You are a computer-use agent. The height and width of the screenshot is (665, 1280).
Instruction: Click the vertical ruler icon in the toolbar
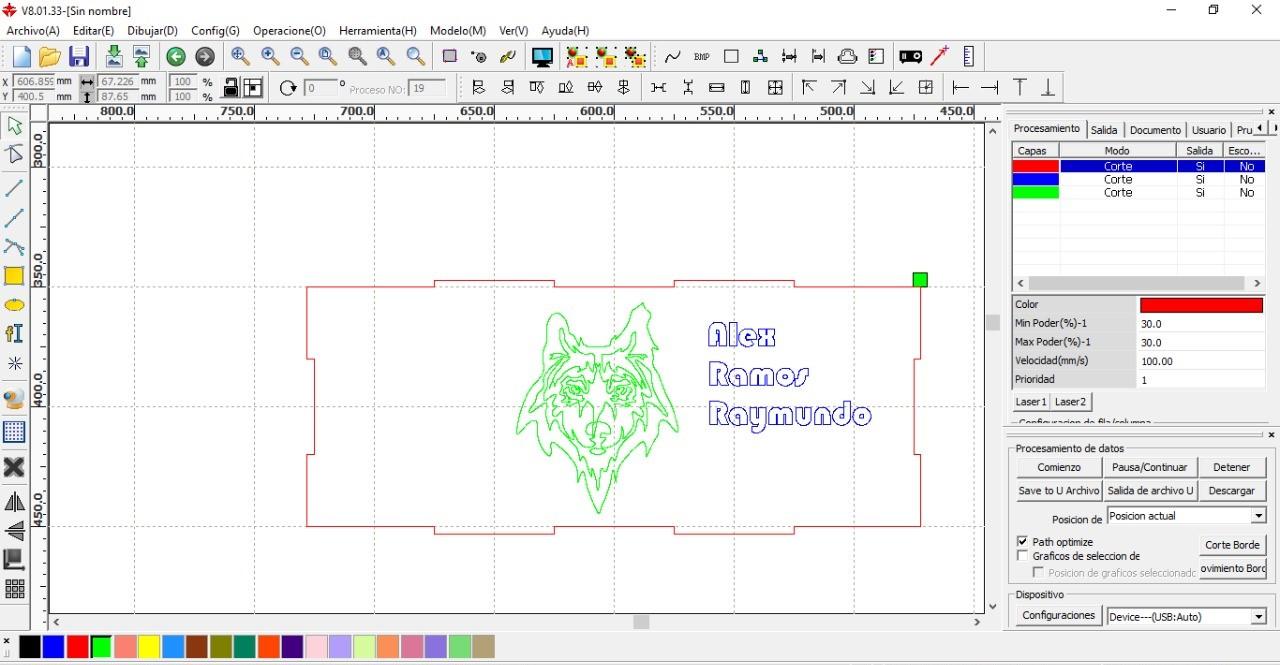968,57
